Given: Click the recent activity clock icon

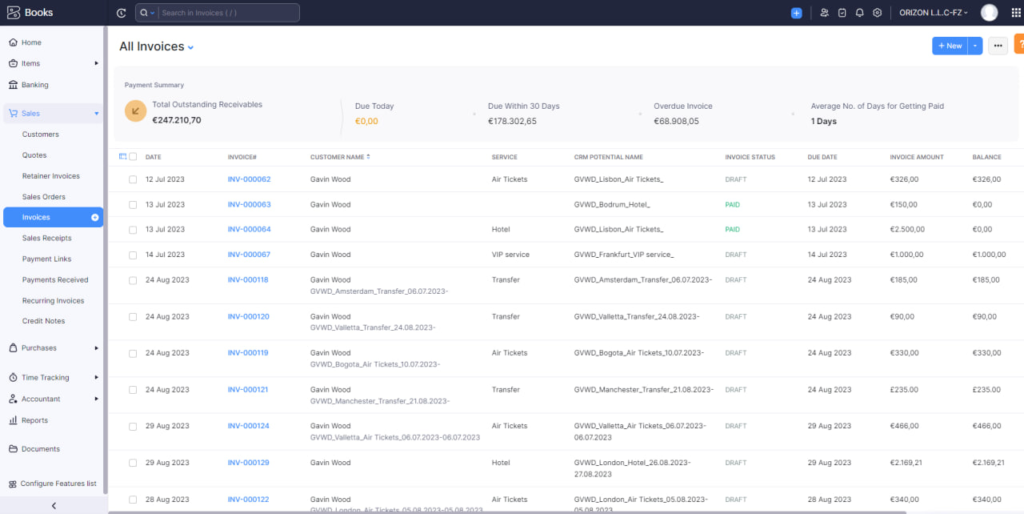Looking at the screenshot, I should [x=121, y=13].
